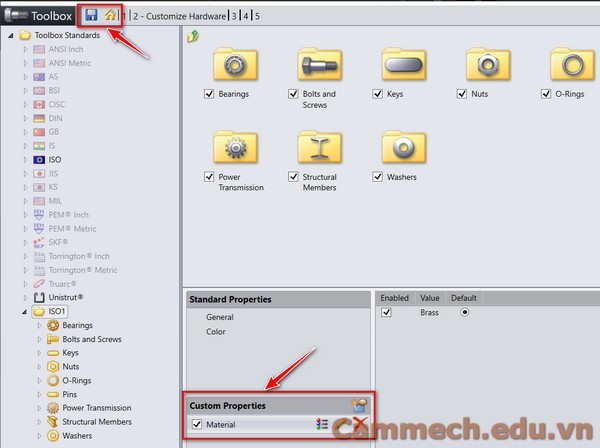The width and height of the screenshot is (600, 448).
Task: Select ISO1 folder in tree
Action: click(x=56, y=311)
